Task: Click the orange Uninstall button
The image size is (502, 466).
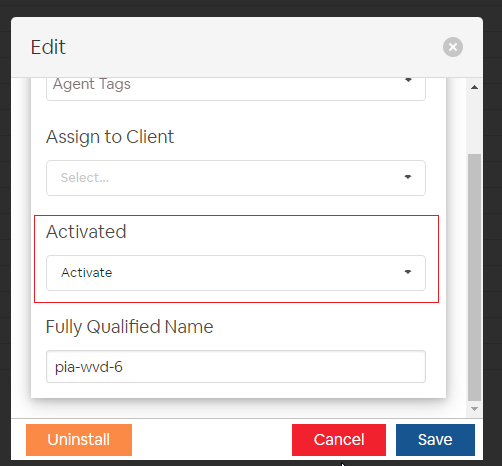Action: [x=79, y=440]
